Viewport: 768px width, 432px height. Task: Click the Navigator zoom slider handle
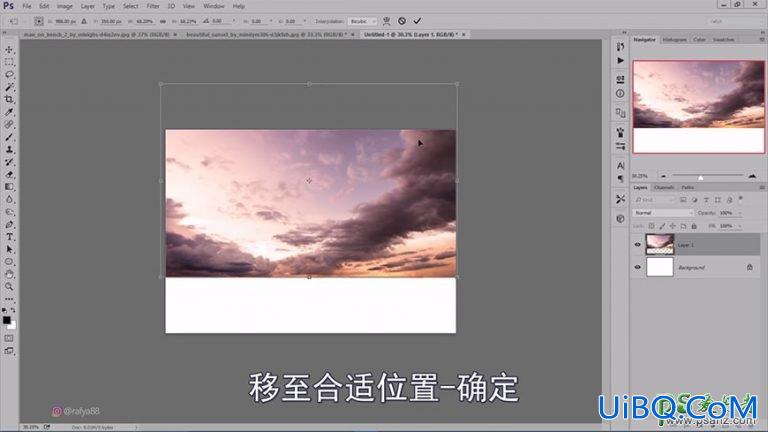pyautogui.click(x=700, y=177)
